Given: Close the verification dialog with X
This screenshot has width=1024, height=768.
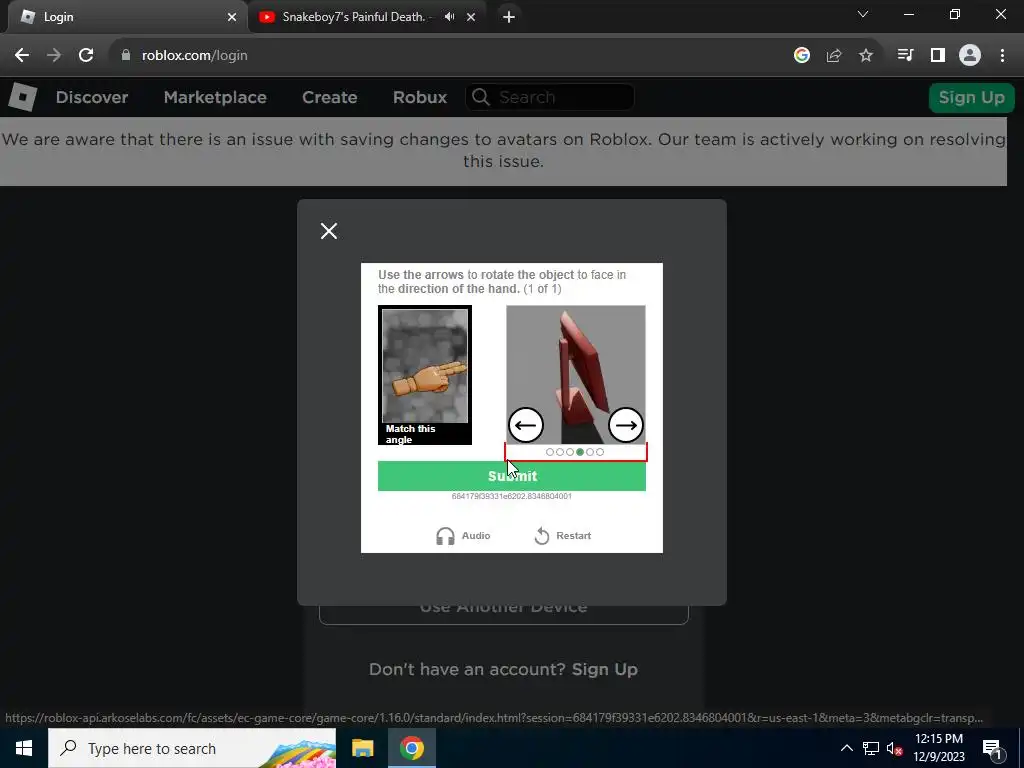Looking at the screenshot, I should (x=329, y=231).
